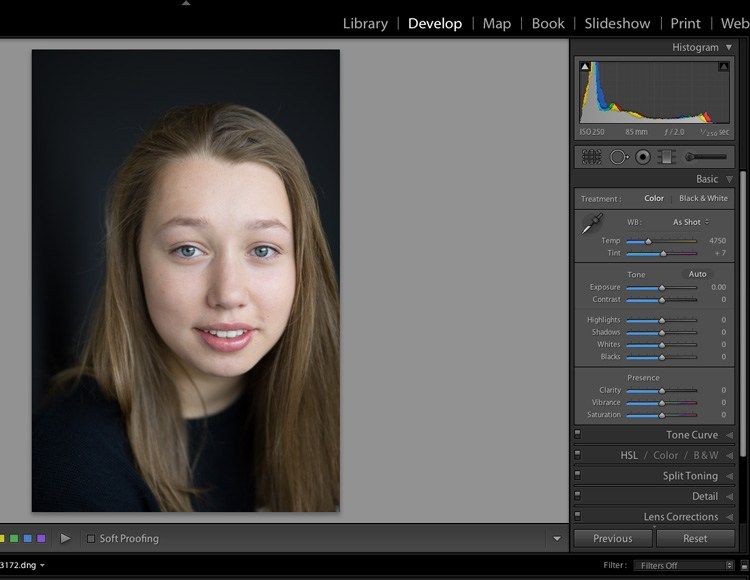Viewport: 750px width, 580px height.
Task: Pick the White Balance eyedropper
Action: point(592,224)
